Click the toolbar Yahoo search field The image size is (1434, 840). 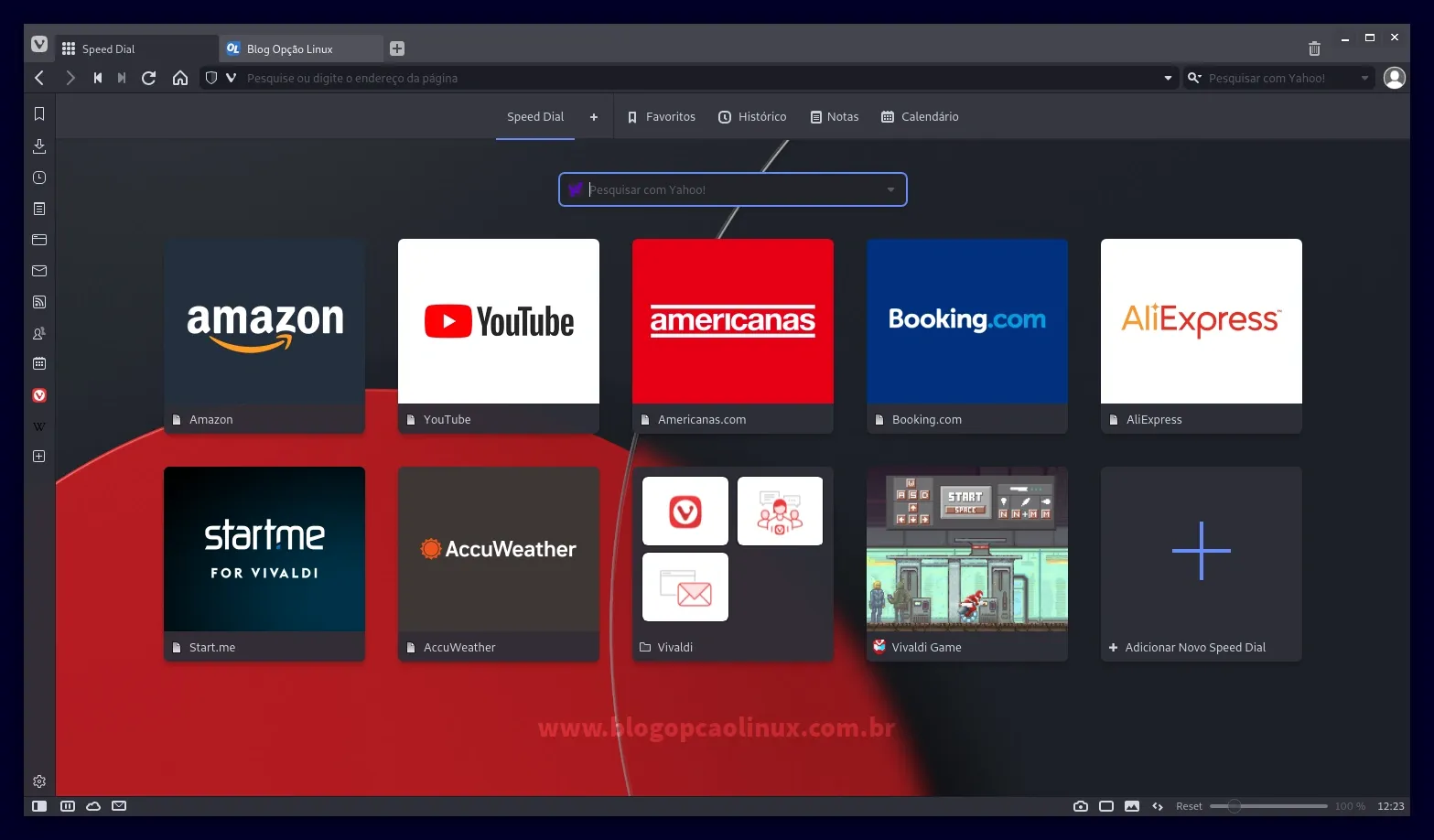1281,78
